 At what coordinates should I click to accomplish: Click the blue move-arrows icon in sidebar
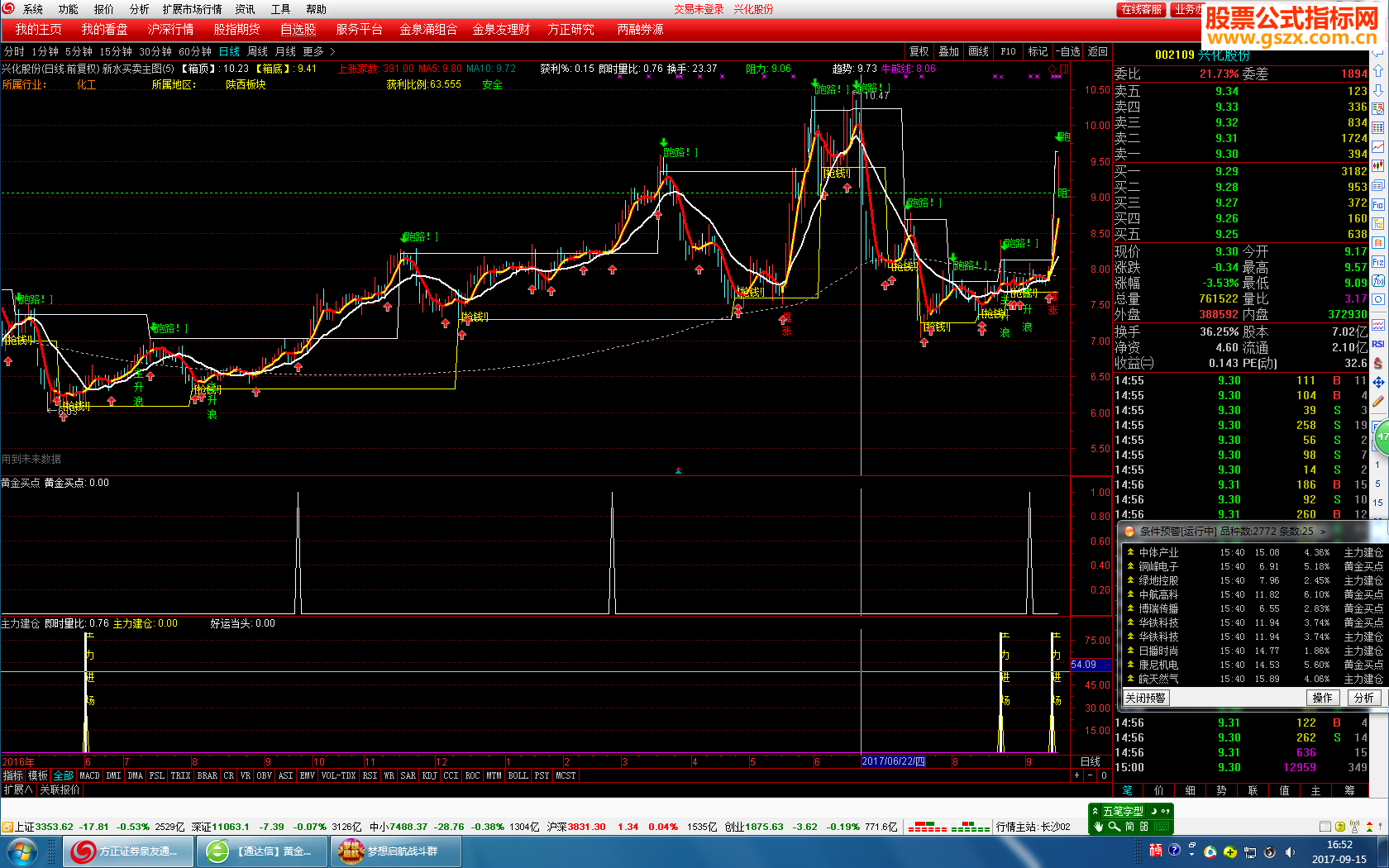1378,383
